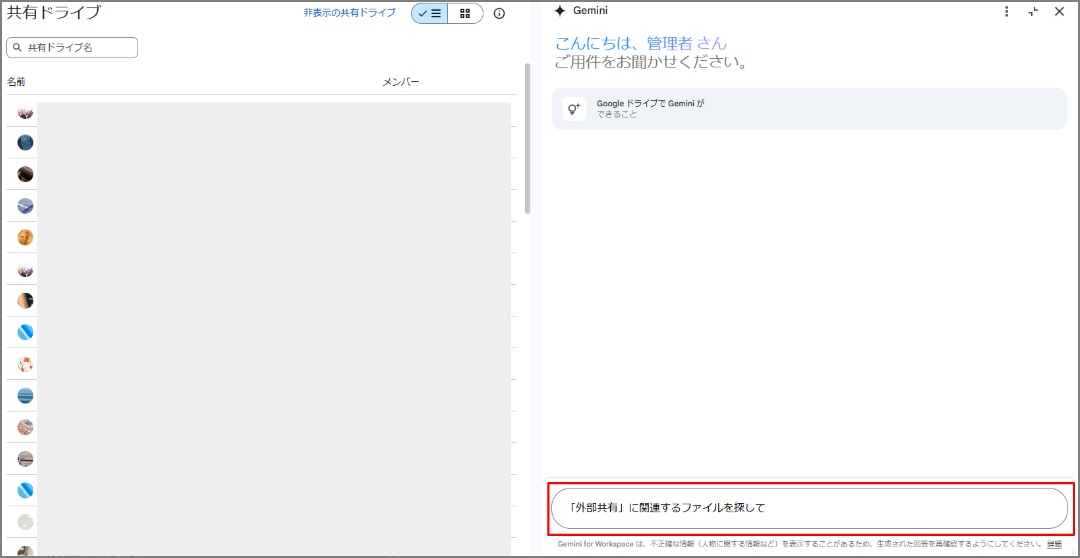Click the shared drives list scrollbar
Screen dimensions: 1080x558
(x=528, y=138)
